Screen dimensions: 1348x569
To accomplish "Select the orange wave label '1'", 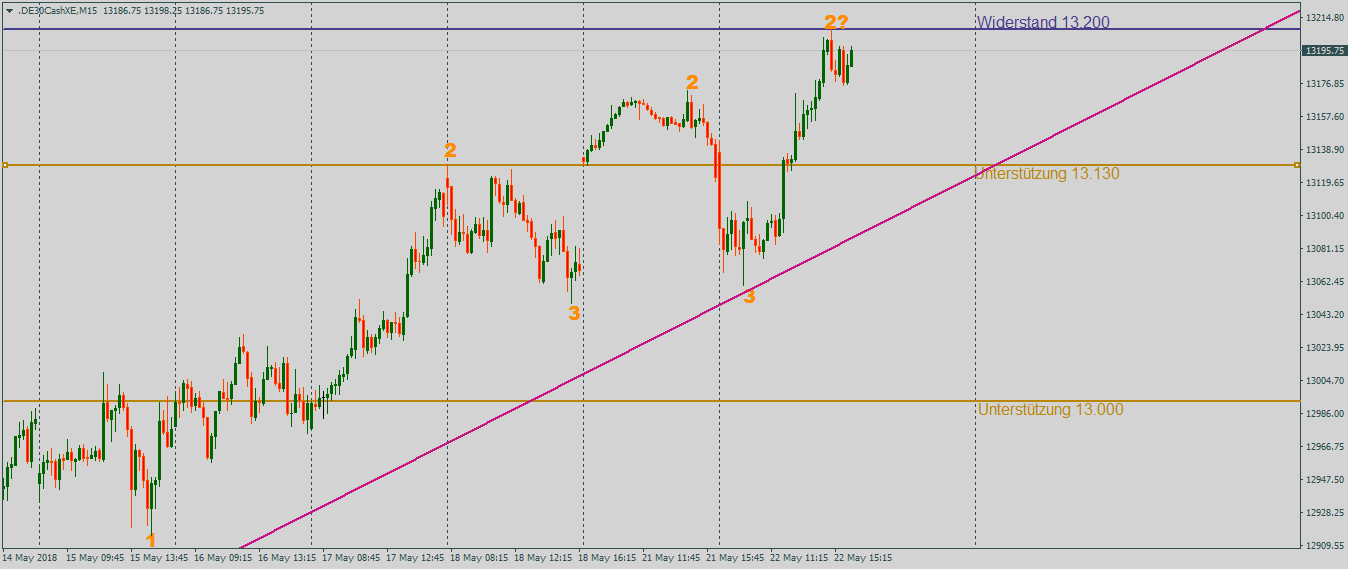I will click(151, 540).
